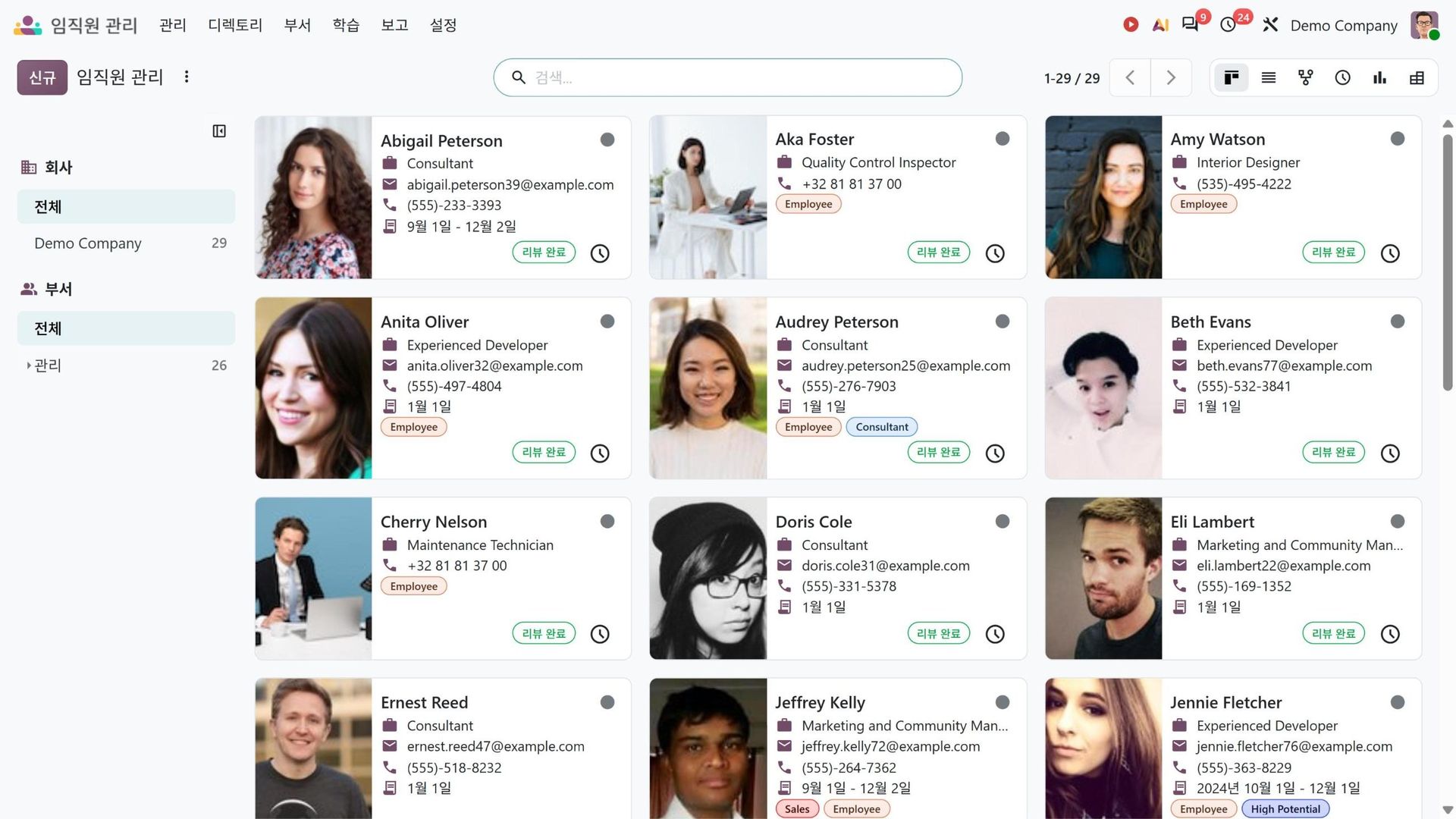
Task: Focus the 검색 search field
Action: tap(728, 77)
